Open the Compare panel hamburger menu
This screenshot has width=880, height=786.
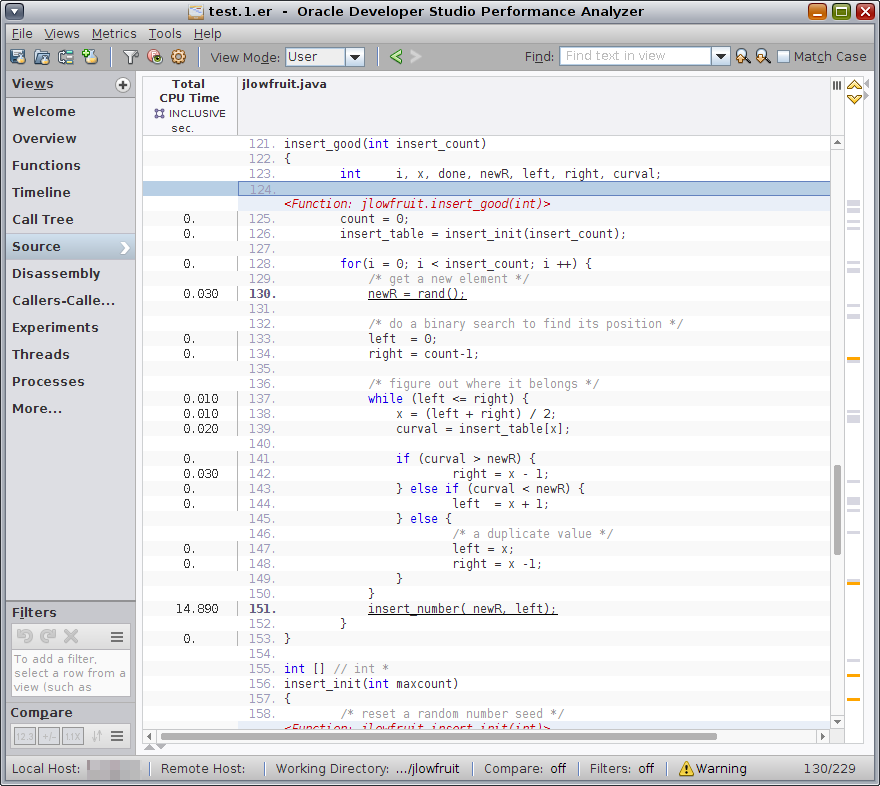(117, 736)
